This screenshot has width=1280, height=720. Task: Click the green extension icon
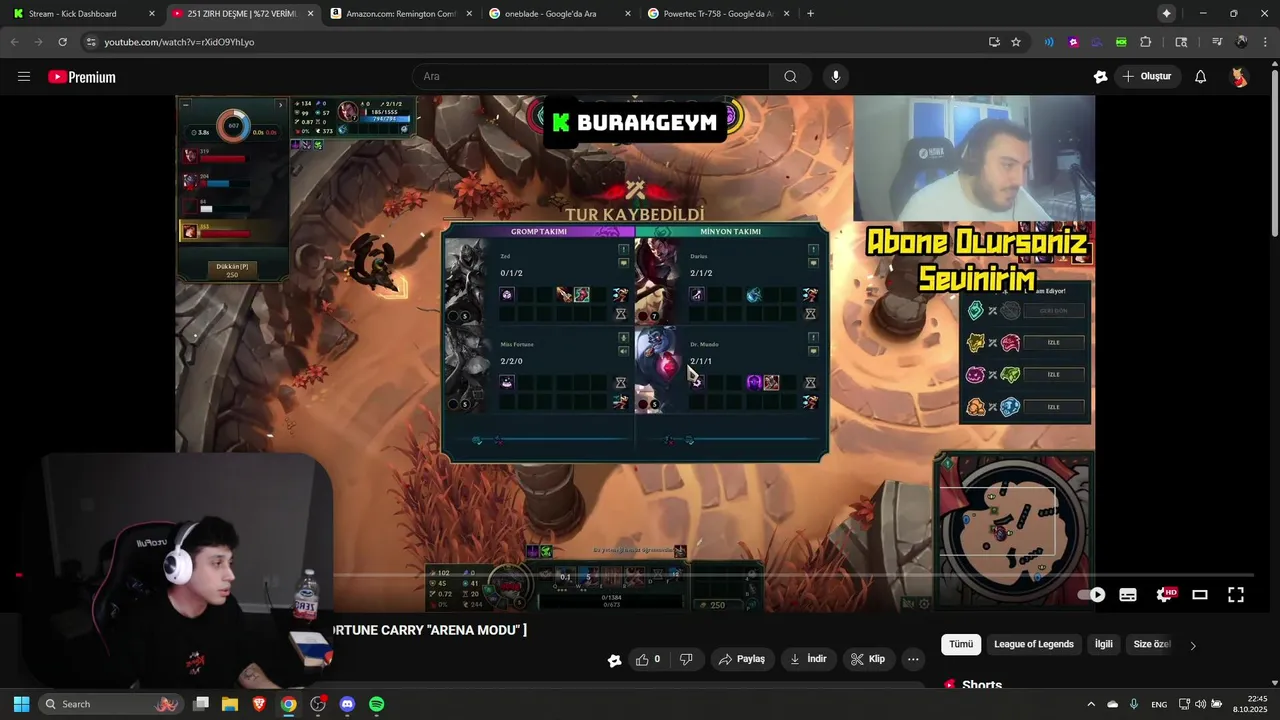(x=1121, y=42)
